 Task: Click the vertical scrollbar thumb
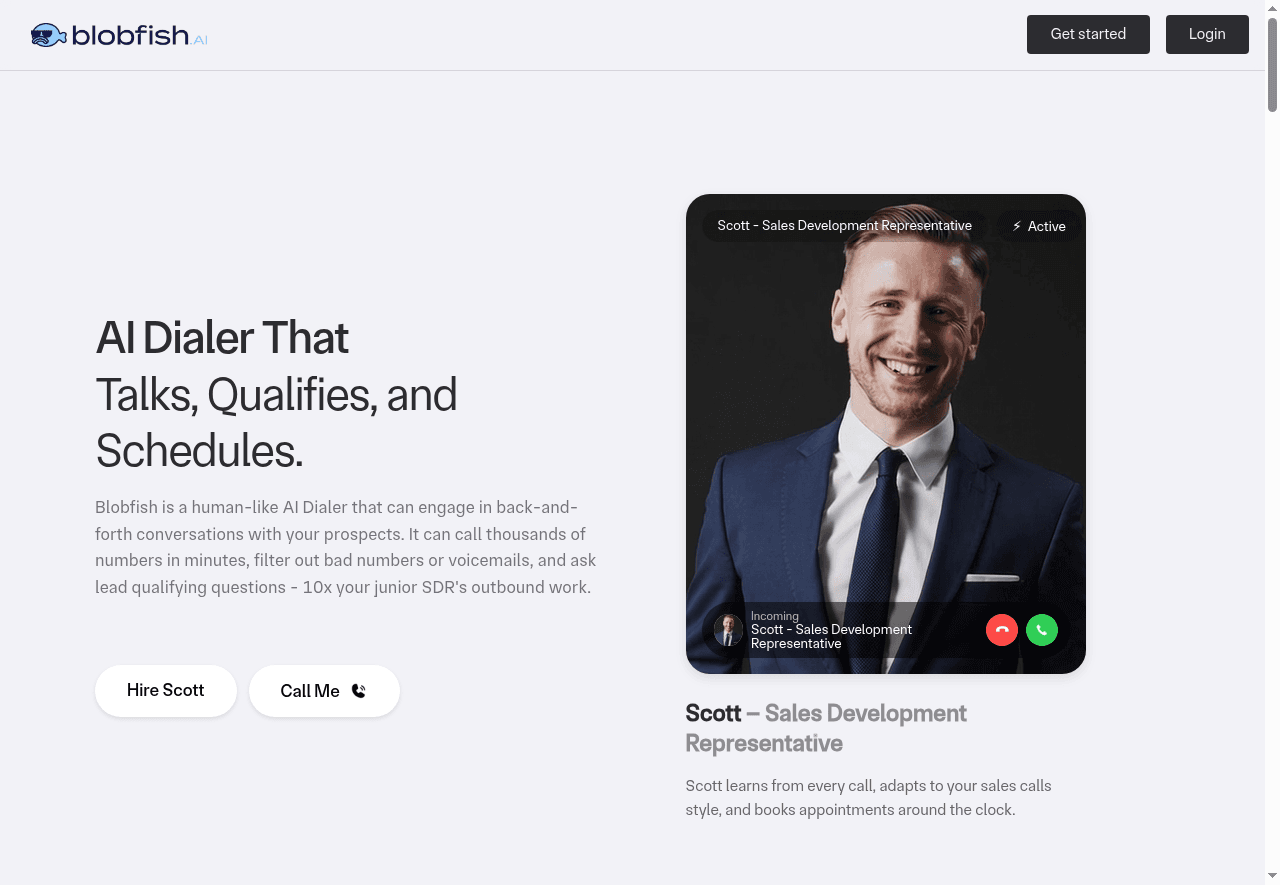pyautogui.click(x=1272, y=64)
